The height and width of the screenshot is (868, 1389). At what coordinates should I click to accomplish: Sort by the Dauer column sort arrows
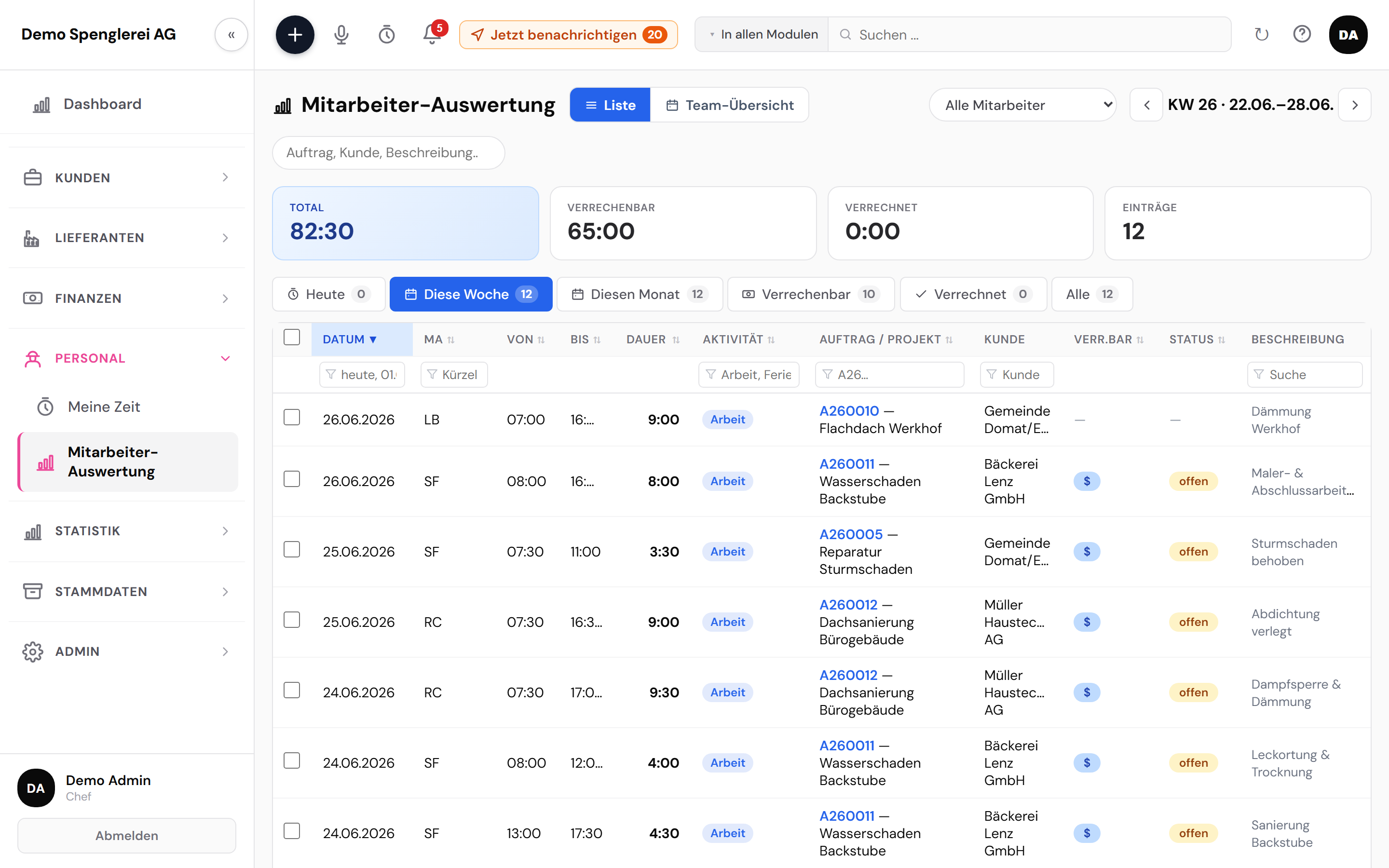click(676, 340)
